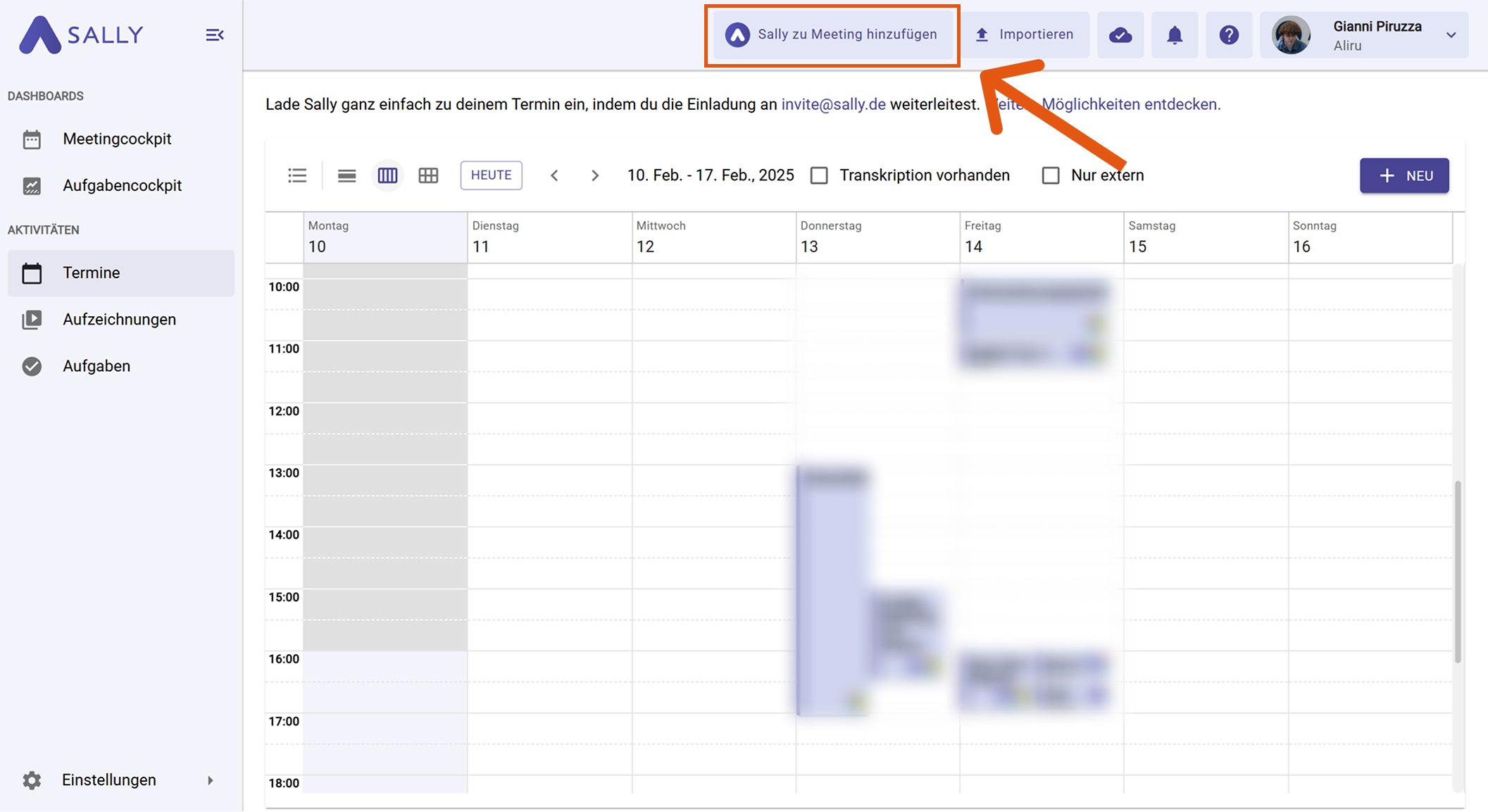Expand the user account dropdown arrow

coord(1451,35)
